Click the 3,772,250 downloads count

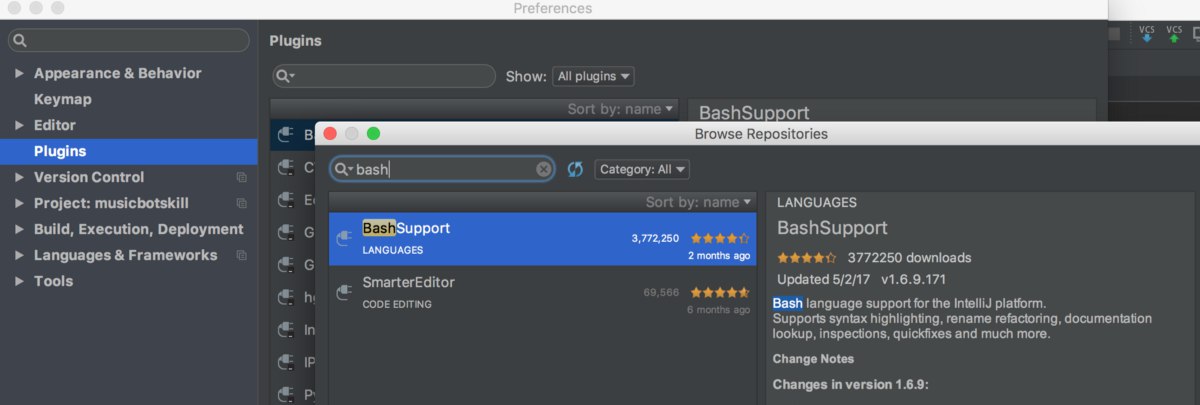(655, 238)
